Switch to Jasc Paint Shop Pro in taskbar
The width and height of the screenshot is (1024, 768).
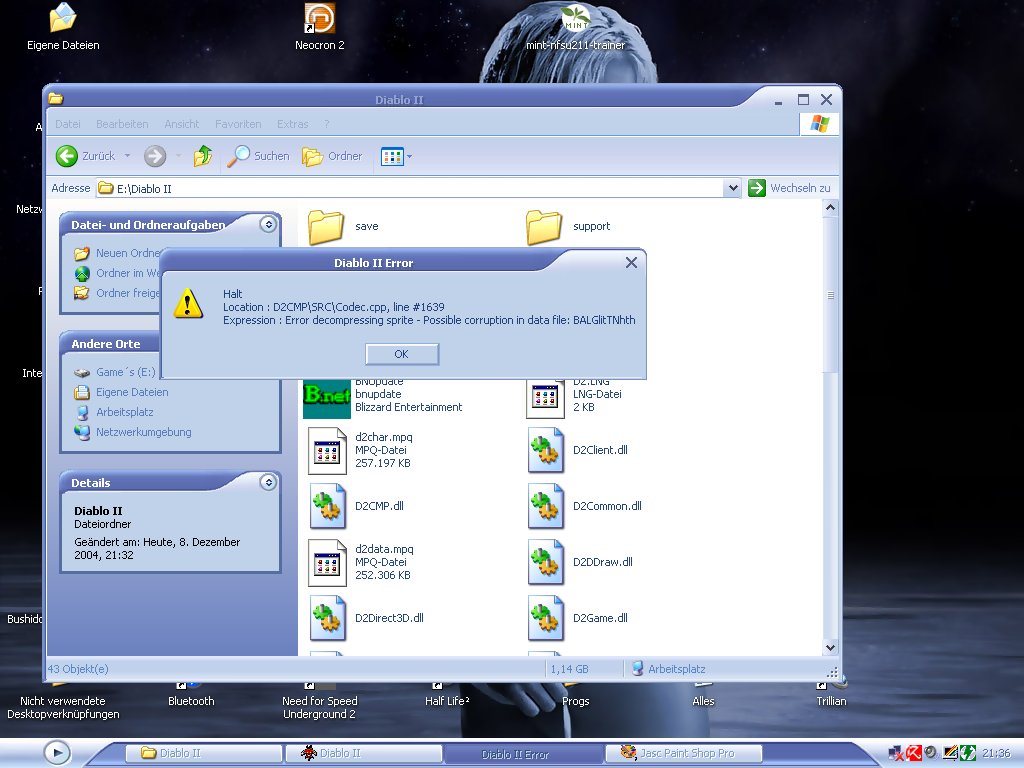click(683, 753)
